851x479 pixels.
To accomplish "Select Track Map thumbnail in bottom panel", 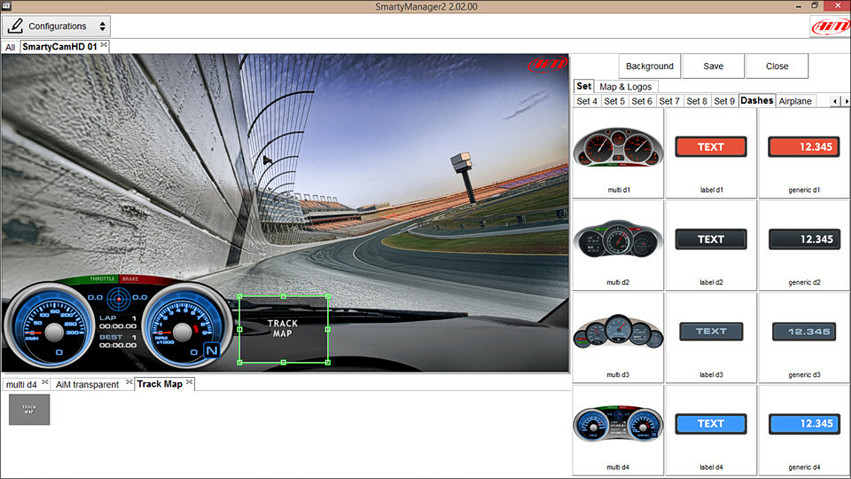I will [29, 410].
